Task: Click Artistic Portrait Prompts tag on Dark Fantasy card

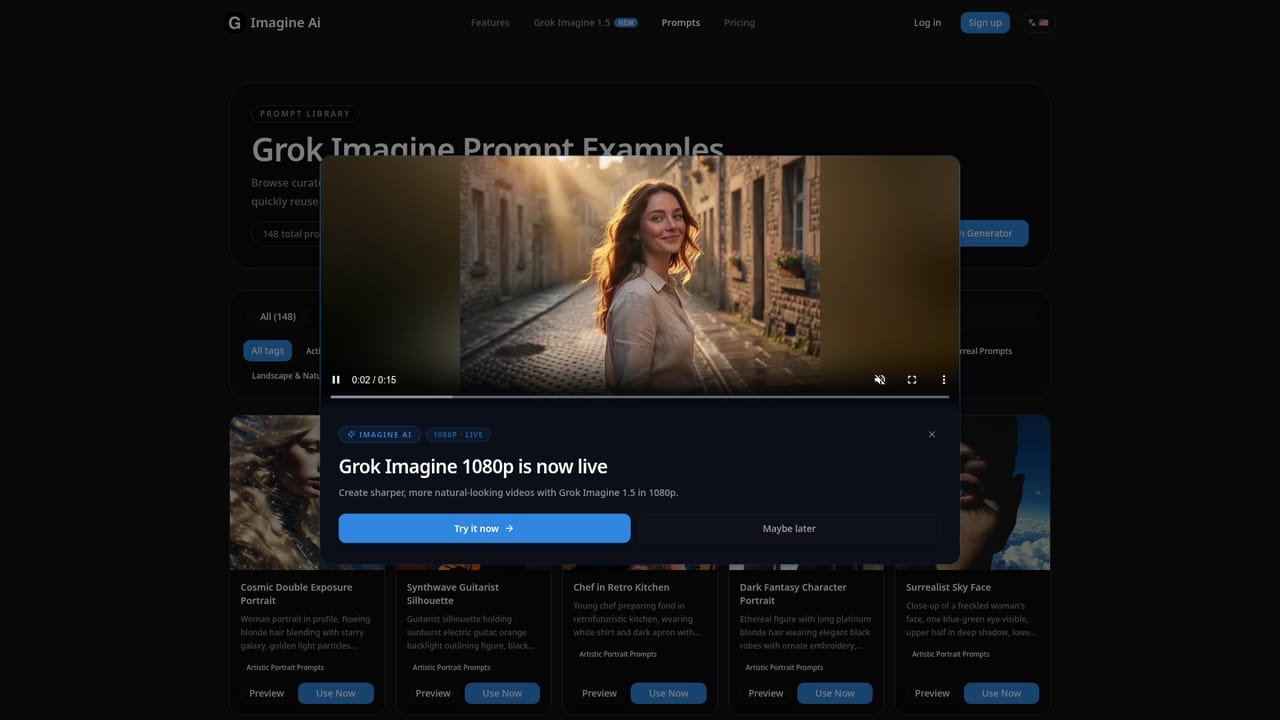Action: [x=784, y=667]
